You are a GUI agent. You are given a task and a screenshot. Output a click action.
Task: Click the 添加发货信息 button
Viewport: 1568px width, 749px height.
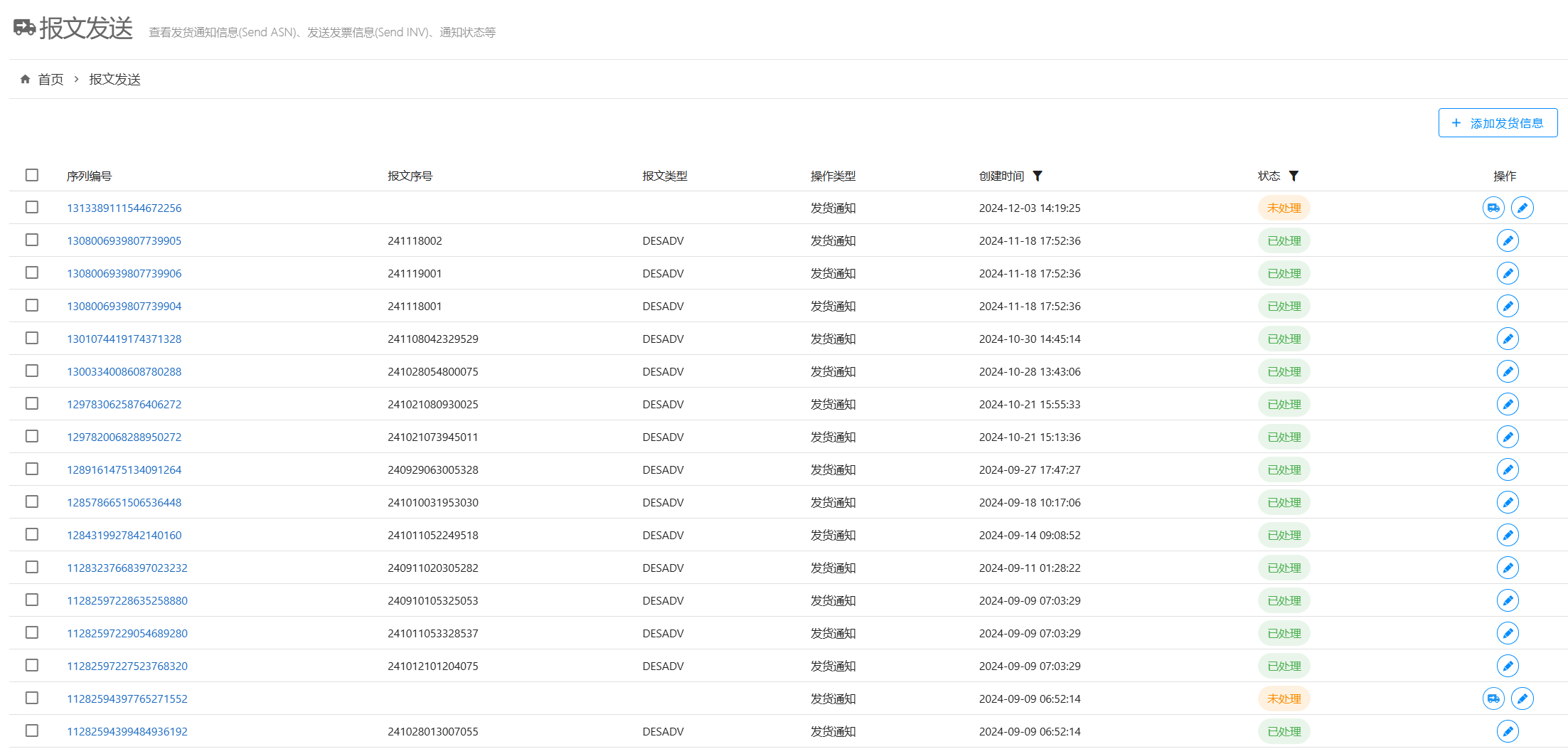(x=1498, y=123)
